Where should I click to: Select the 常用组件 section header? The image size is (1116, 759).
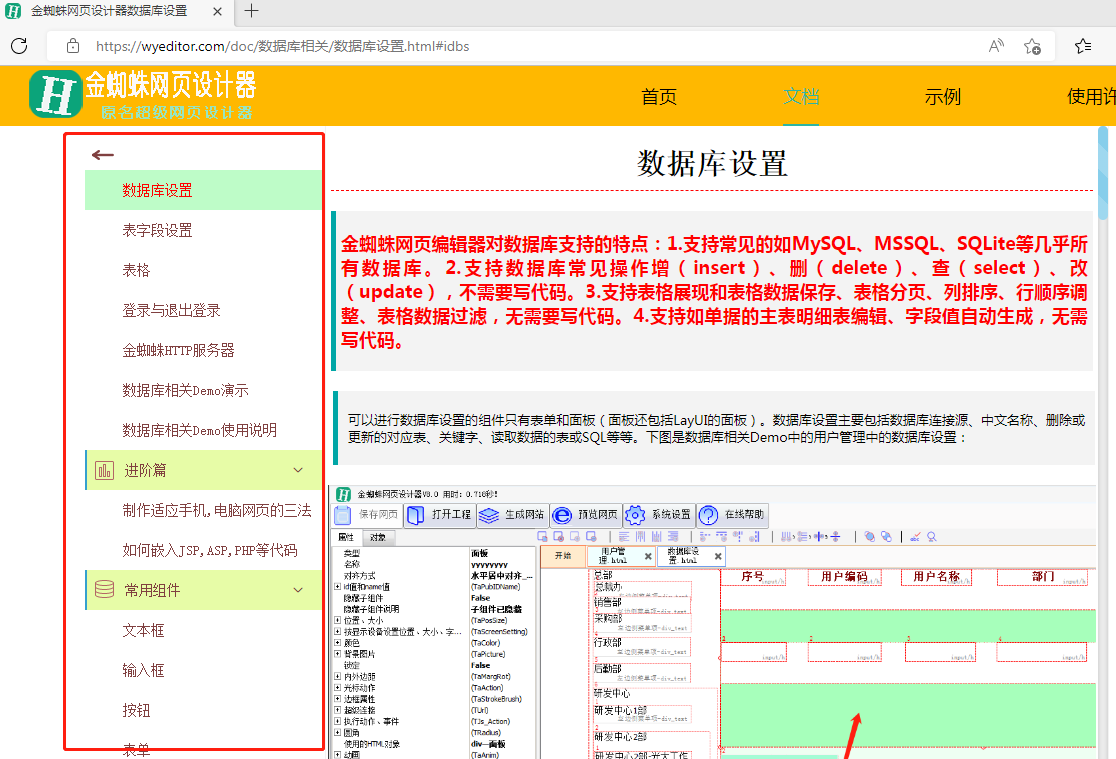pyautogui.click(x=204, y=590)
